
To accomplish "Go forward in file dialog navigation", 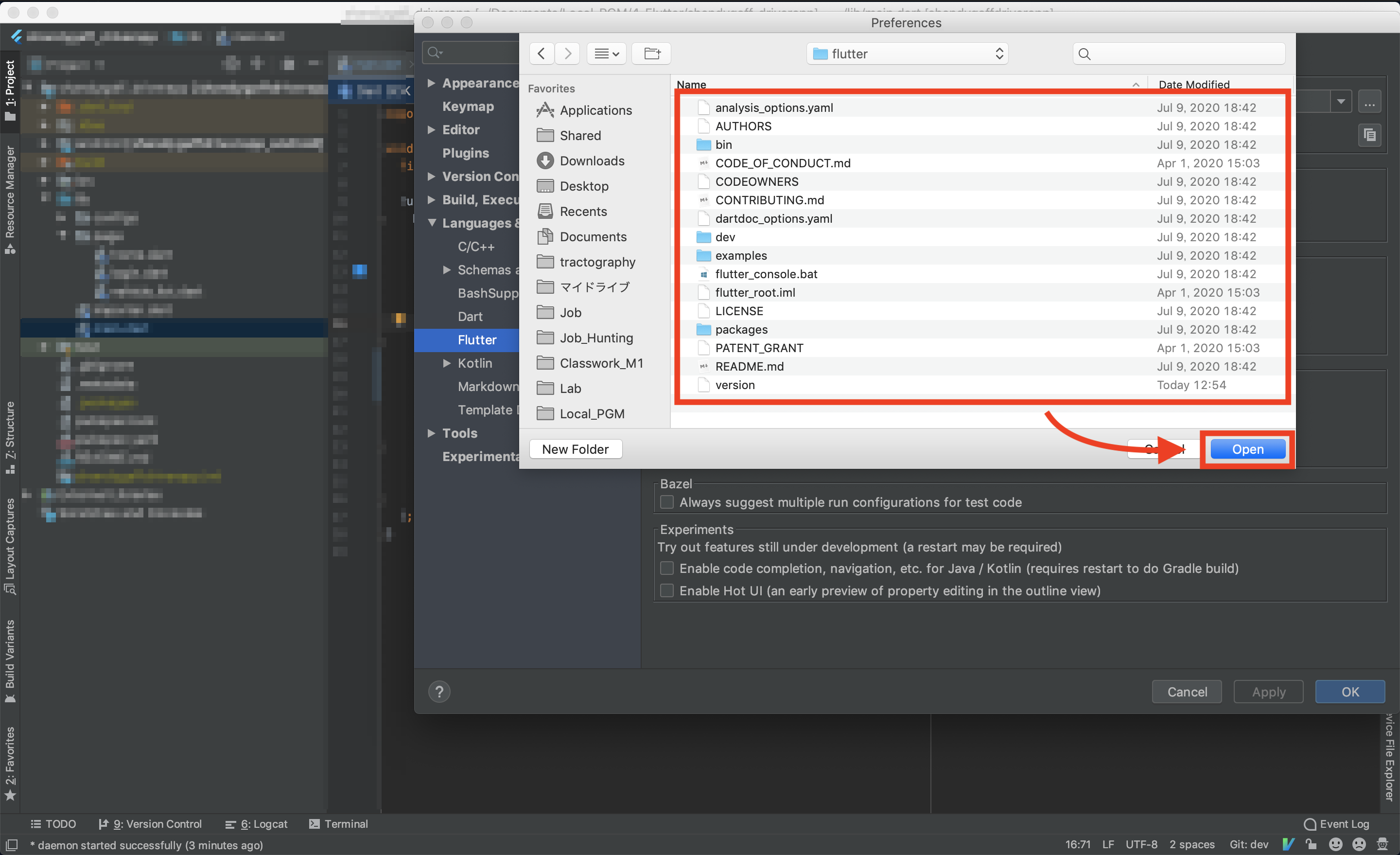I will [567, 53].
